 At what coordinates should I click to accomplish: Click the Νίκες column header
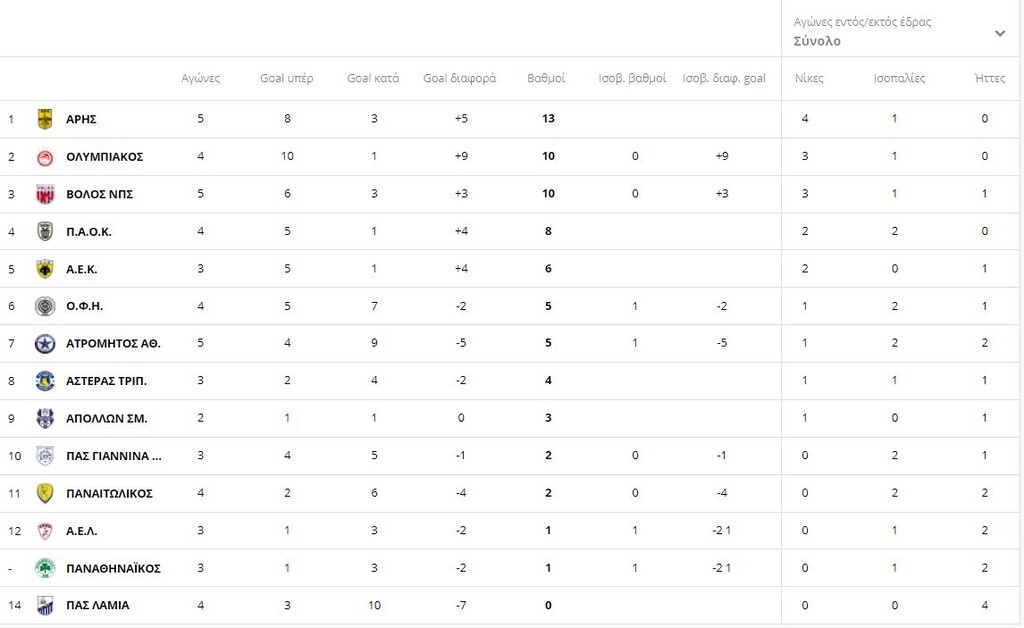[x=809, y=79]
